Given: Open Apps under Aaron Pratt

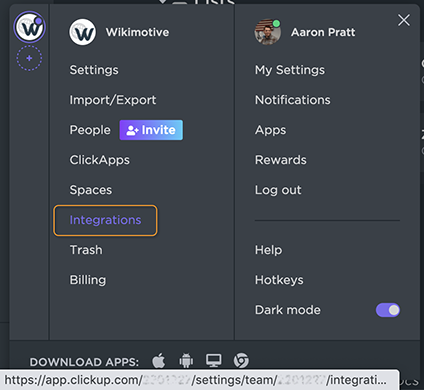Looking at the screenshot, I should 270,130.
